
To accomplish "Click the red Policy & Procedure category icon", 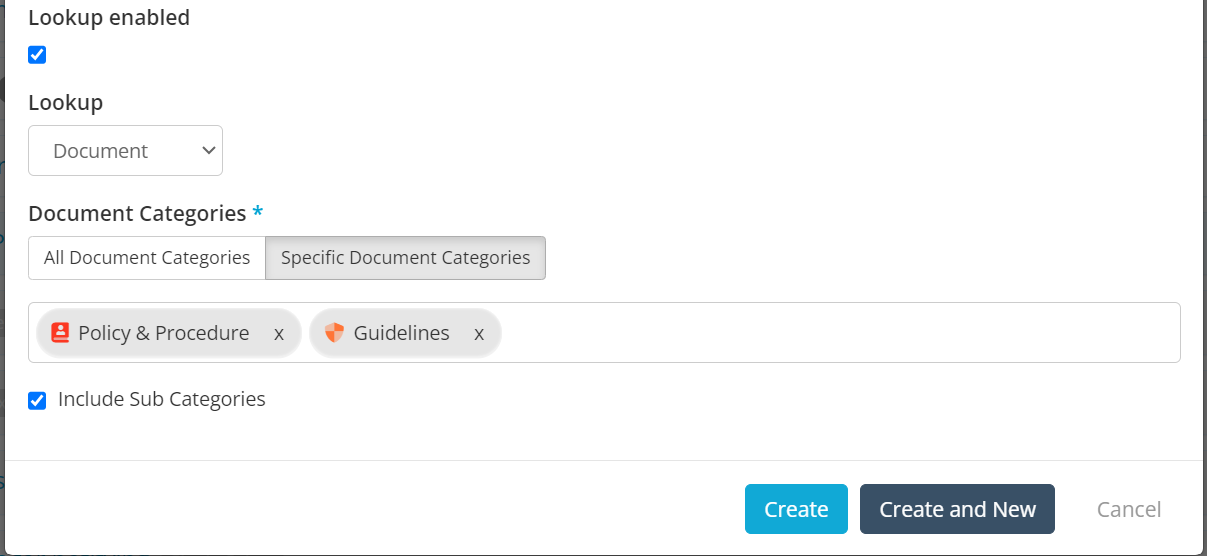I will (x=60, y=333).
